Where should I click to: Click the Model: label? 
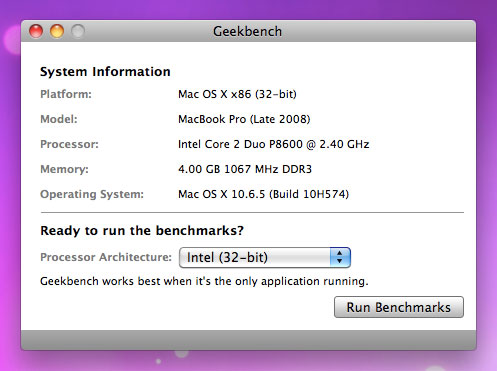click(x=59, y=119)
